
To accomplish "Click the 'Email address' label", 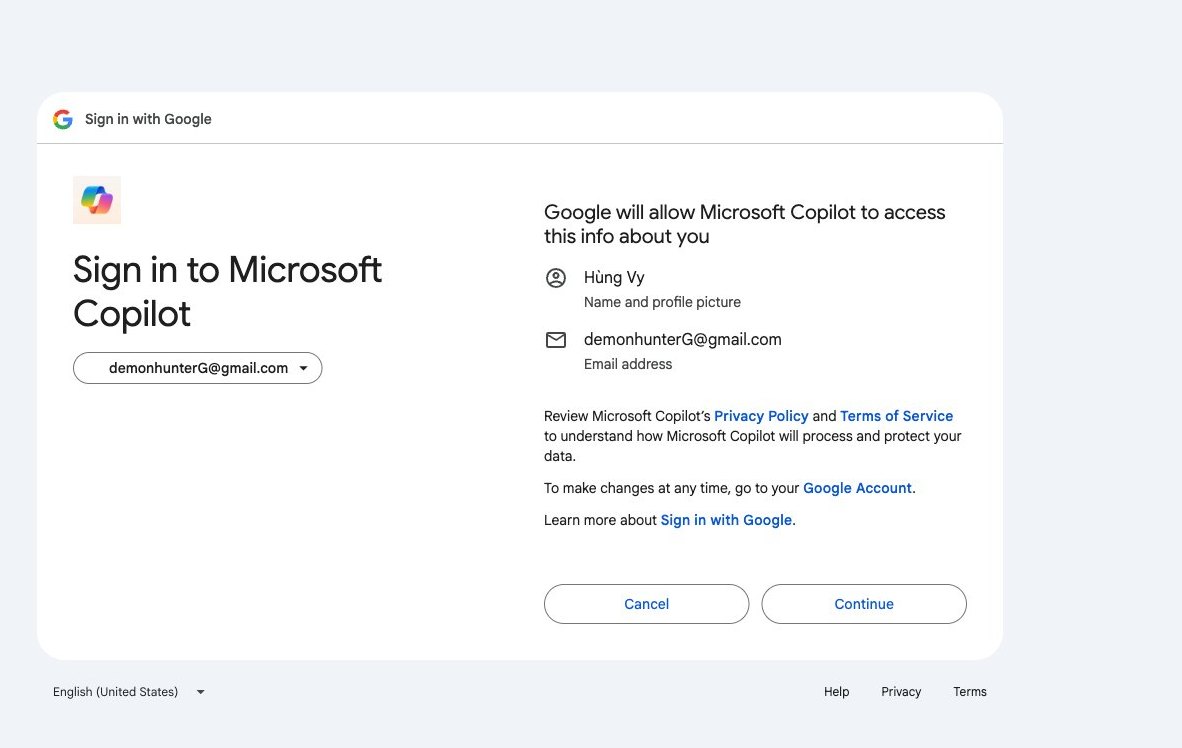I will [x=628, y=364].
